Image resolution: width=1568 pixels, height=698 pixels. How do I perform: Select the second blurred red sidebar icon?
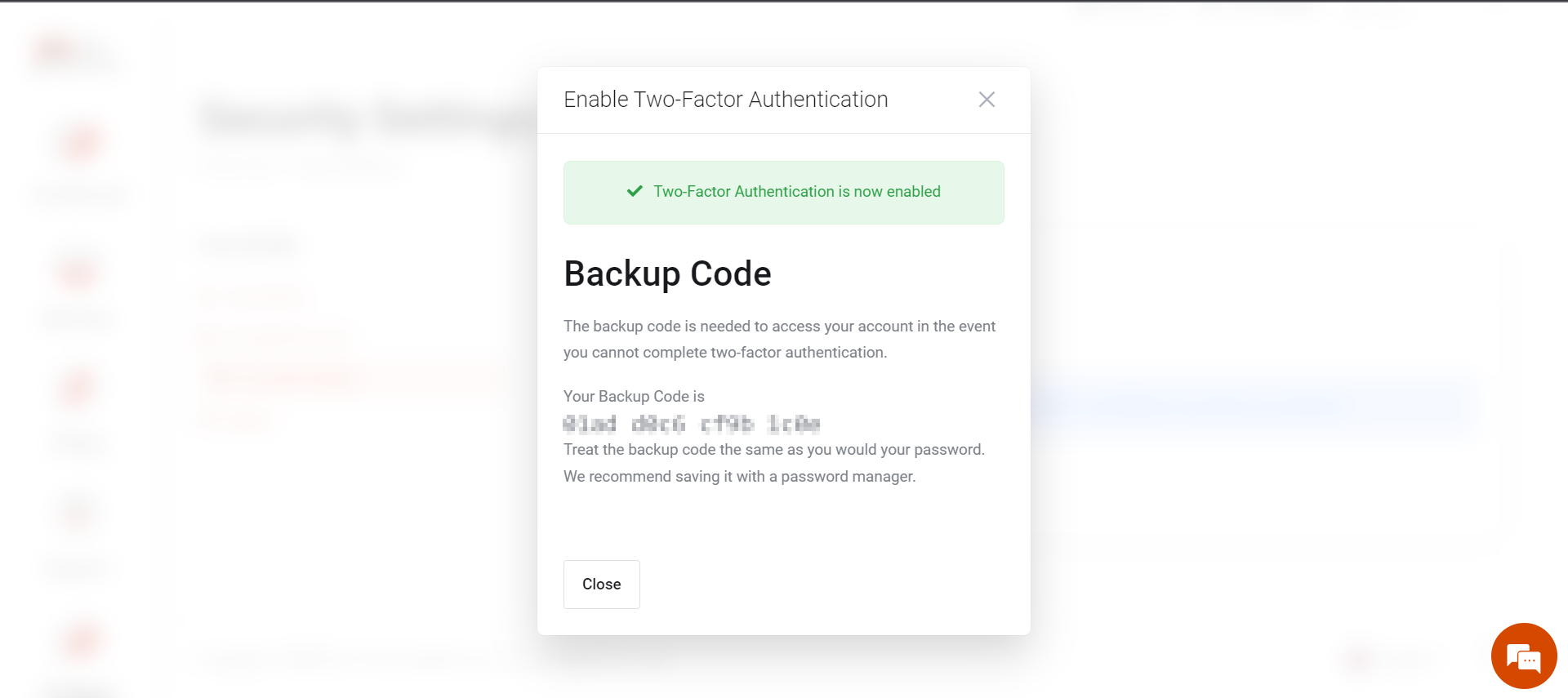(79, 272)
